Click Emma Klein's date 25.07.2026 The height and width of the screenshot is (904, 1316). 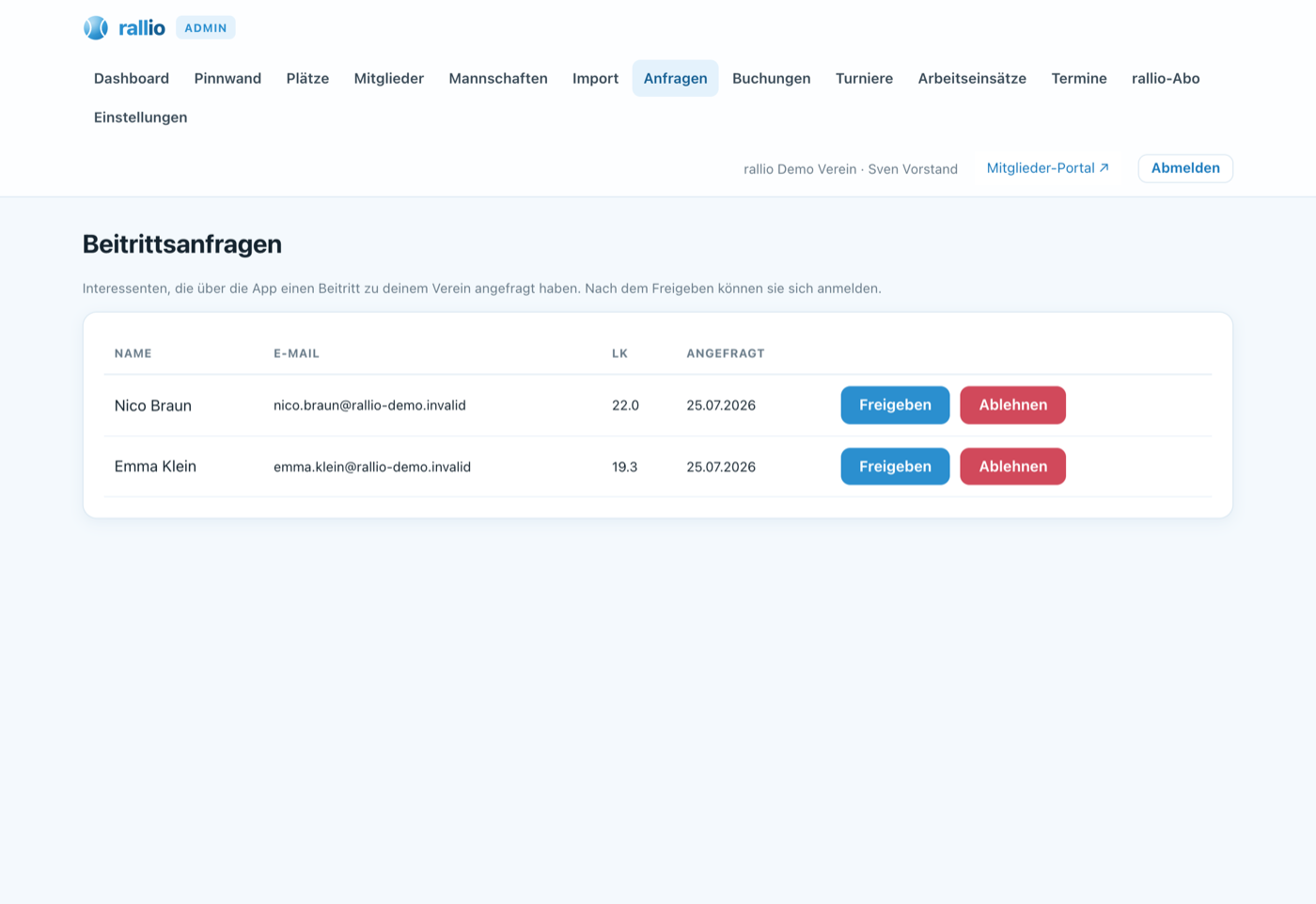(x=721, y=467)
